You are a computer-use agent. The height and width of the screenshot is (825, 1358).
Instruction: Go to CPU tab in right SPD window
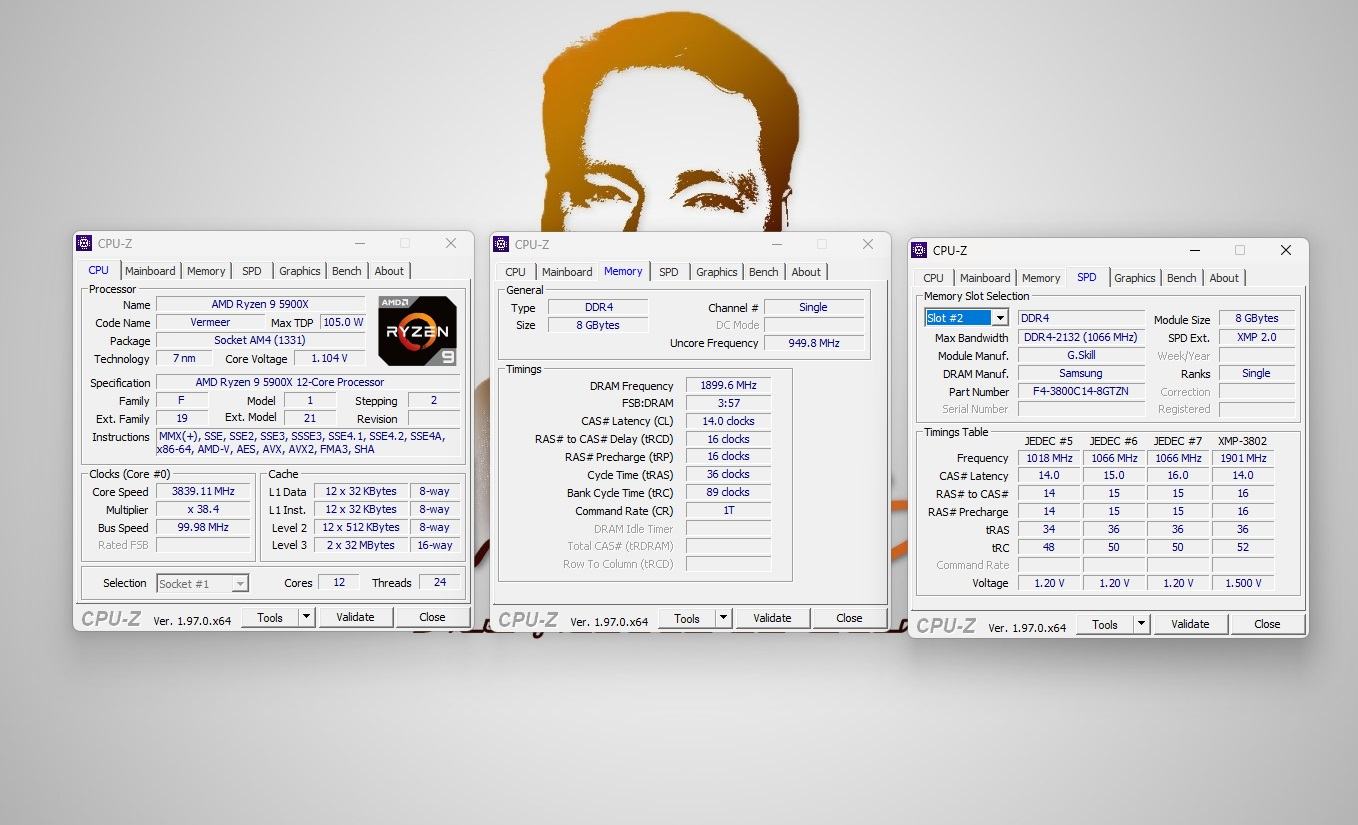click(933, 278)
